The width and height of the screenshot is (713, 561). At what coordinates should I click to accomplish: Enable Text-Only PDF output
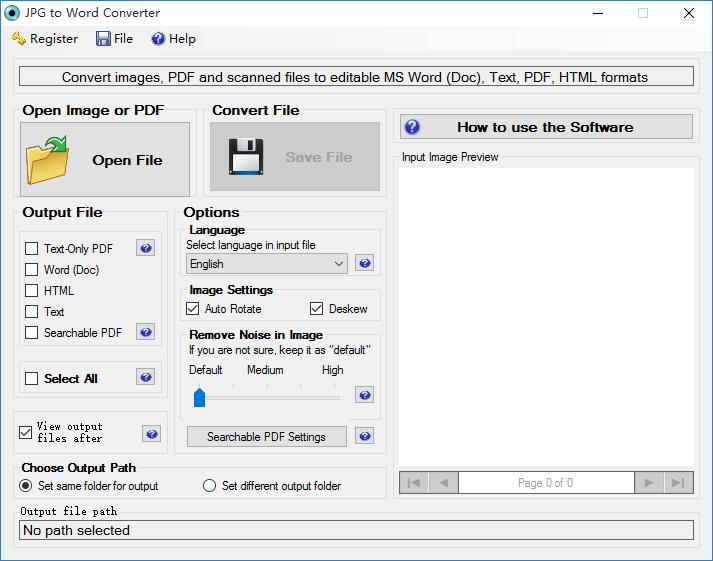point(31,248)
